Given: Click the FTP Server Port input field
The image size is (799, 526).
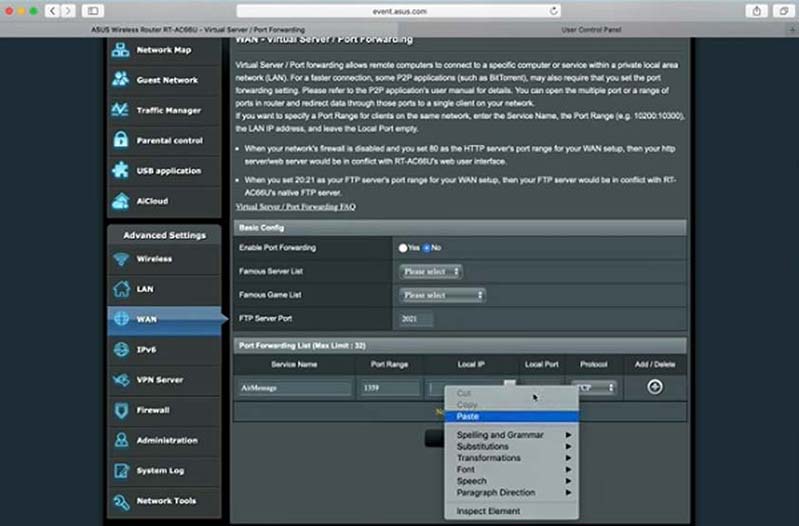Looking at the screenshot, I should click(416, 319).
